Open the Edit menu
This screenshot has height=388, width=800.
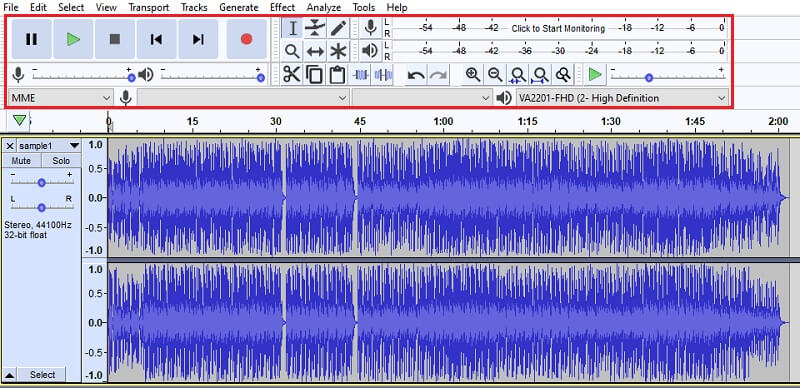pyautogui.click(x=38, y=7)
